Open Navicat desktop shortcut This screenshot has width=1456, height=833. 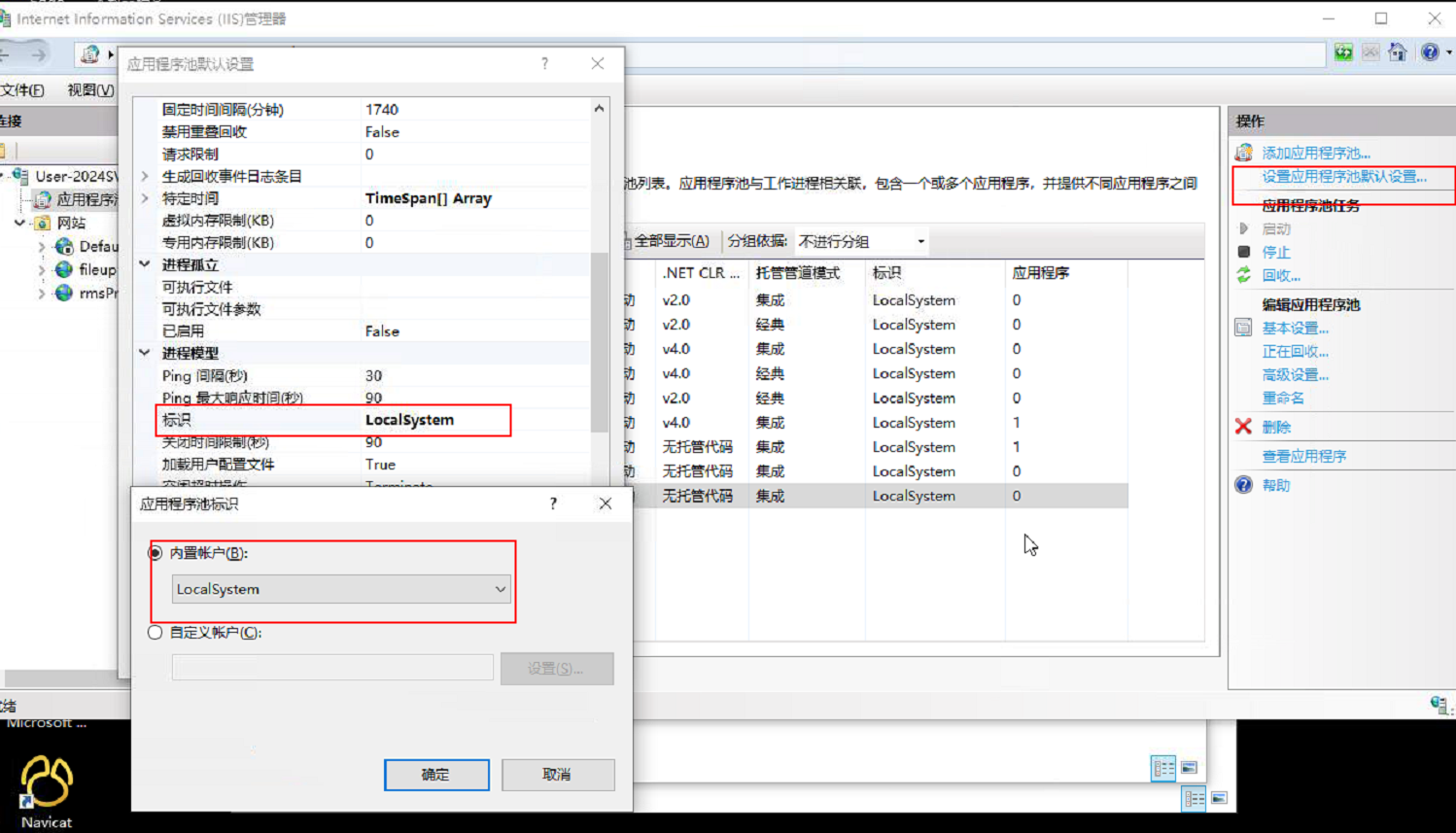tap(46, 792)
